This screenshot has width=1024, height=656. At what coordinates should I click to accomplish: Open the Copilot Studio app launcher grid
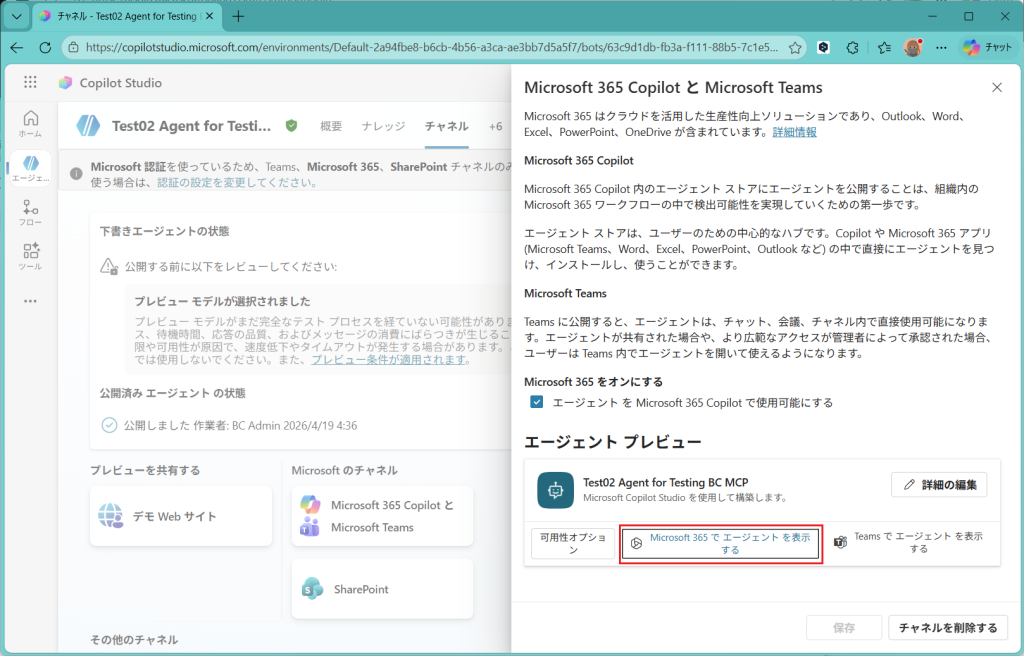pyautogui.click(x=30, y=83)
